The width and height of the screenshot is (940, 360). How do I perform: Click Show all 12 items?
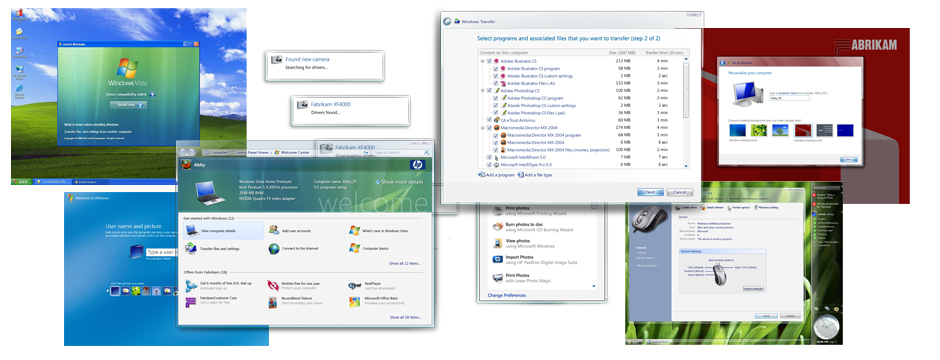(x=405, y=263)
